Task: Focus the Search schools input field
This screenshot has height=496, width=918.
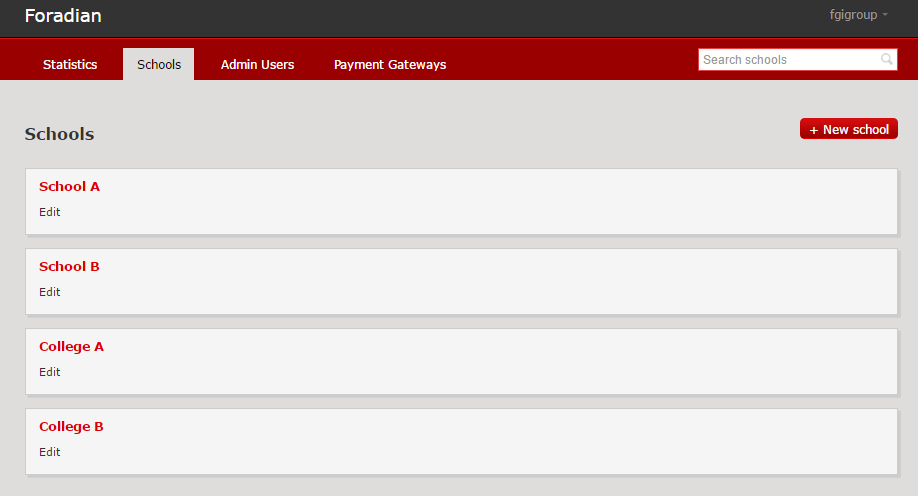Action: [x=788, y=60]
